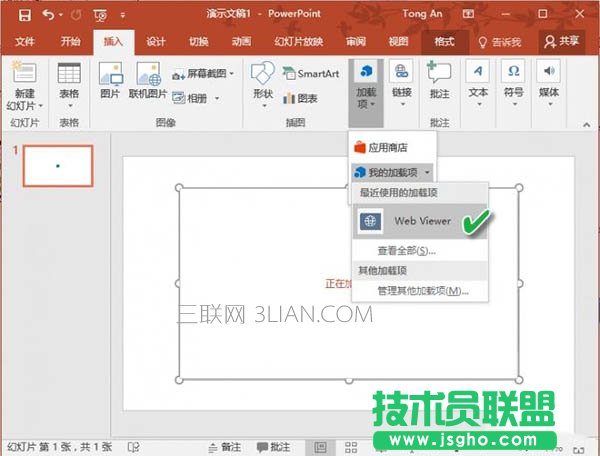Switch to the 设计 ribbon tab
The image size is (600, 456).
pos(156,41)
